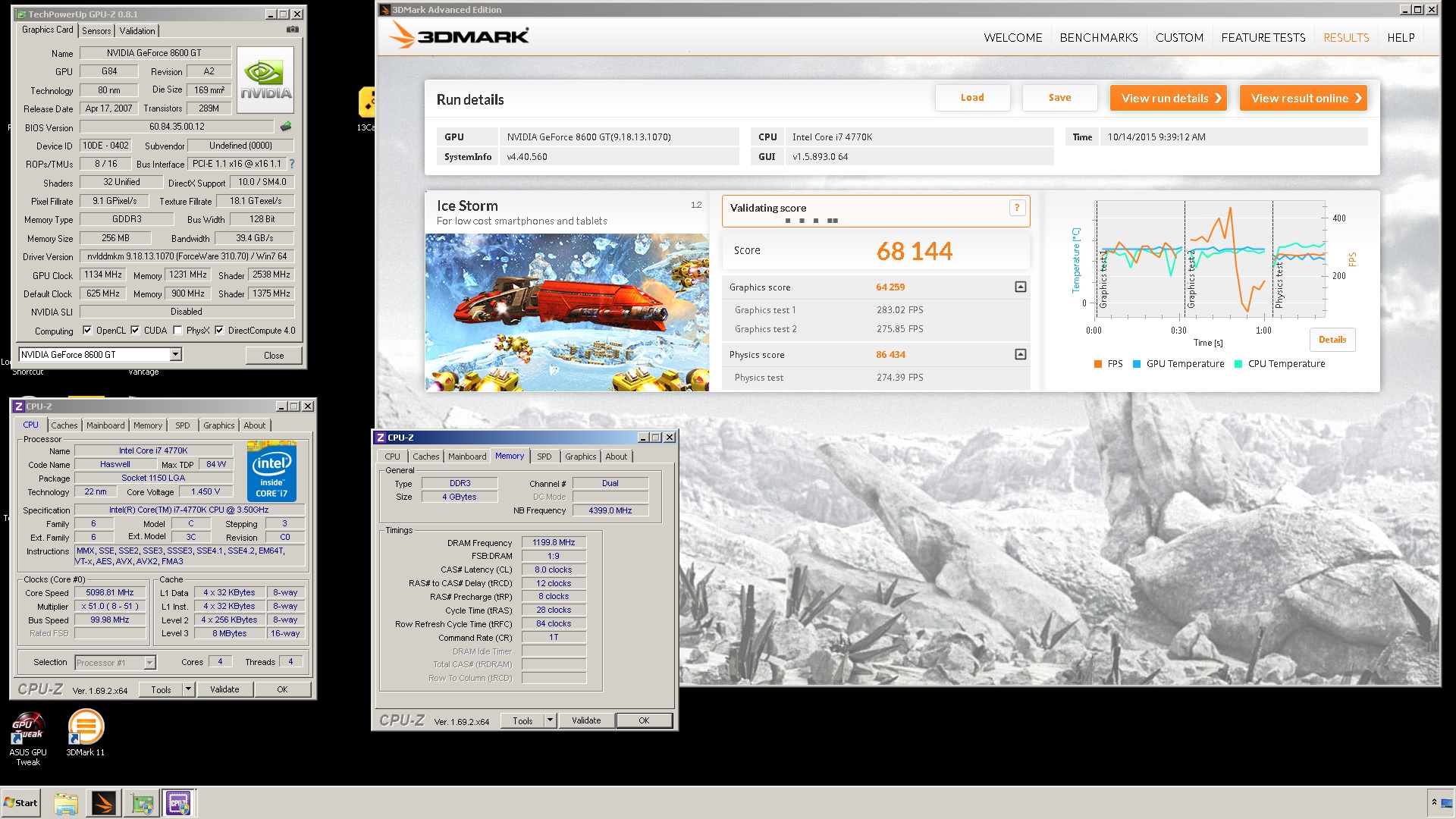This screenshot has width=1456, height=819.
Task: Click the Save button in Run details
Action: click(x=1060, y=98)
